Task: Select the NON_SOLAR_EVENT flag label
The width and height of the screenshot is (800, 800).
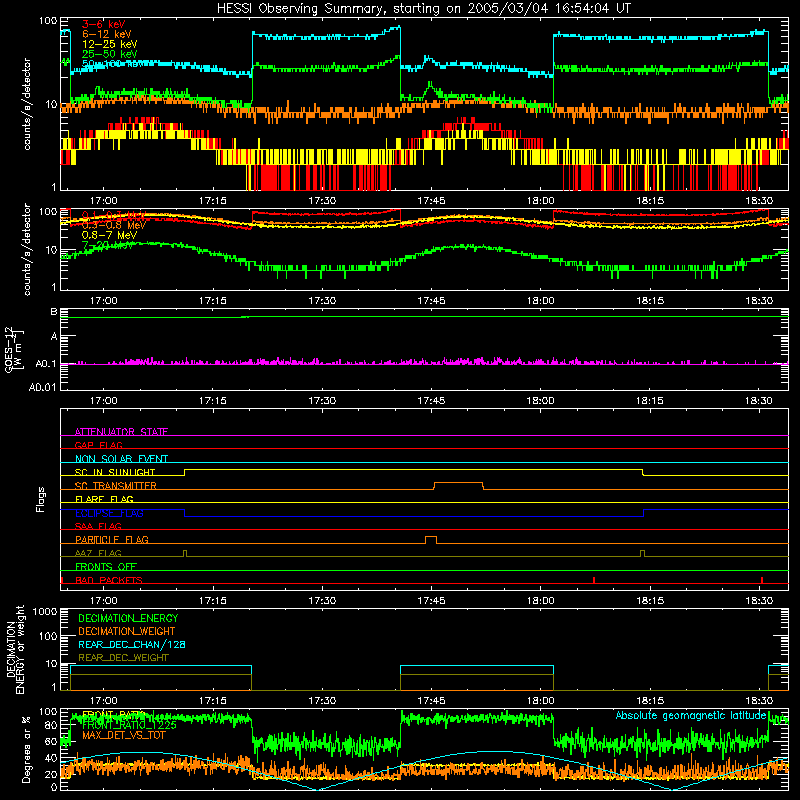Action: tap(121, 459)
